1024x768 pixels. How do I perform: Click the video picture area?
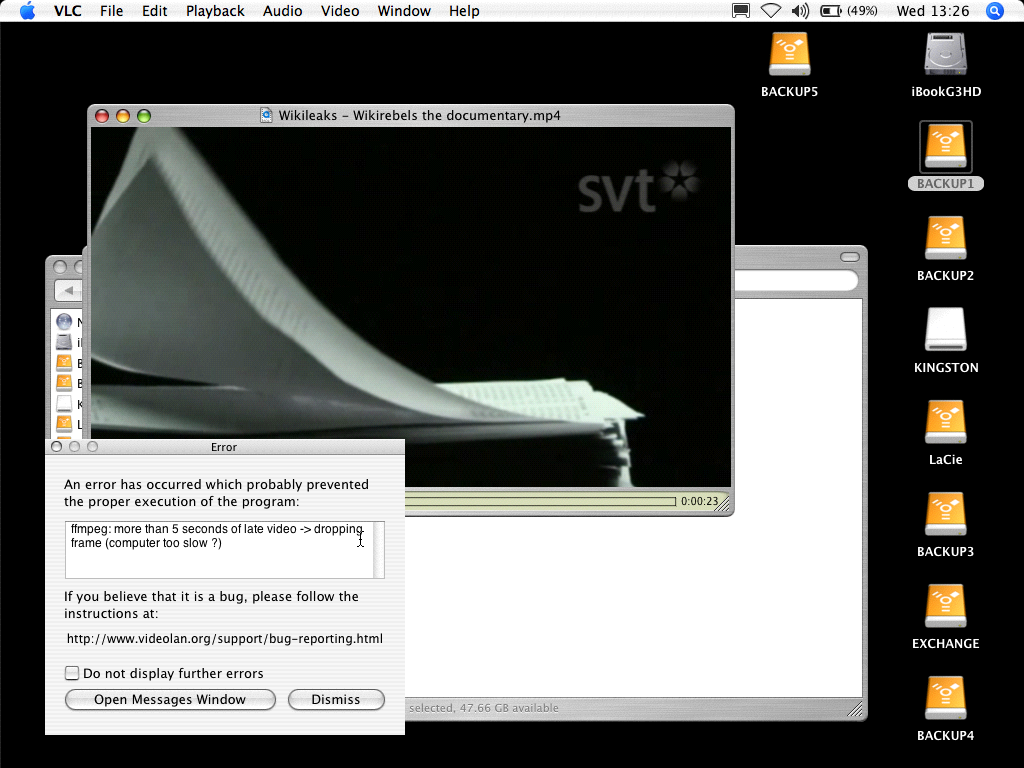[411, 307]
